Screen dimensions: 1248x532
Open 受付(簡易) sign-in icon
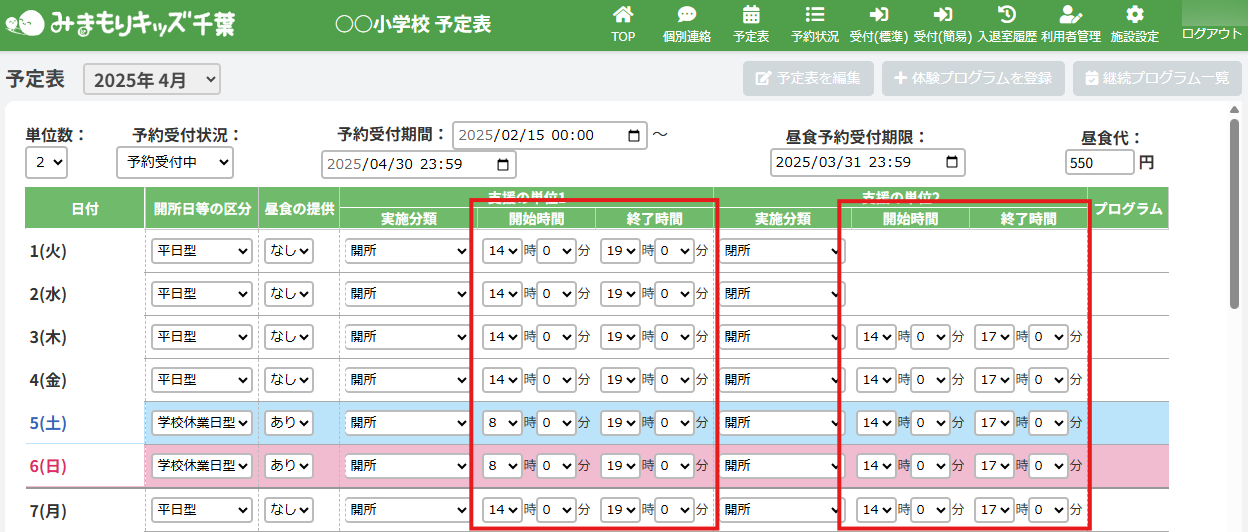click(943, 15)
